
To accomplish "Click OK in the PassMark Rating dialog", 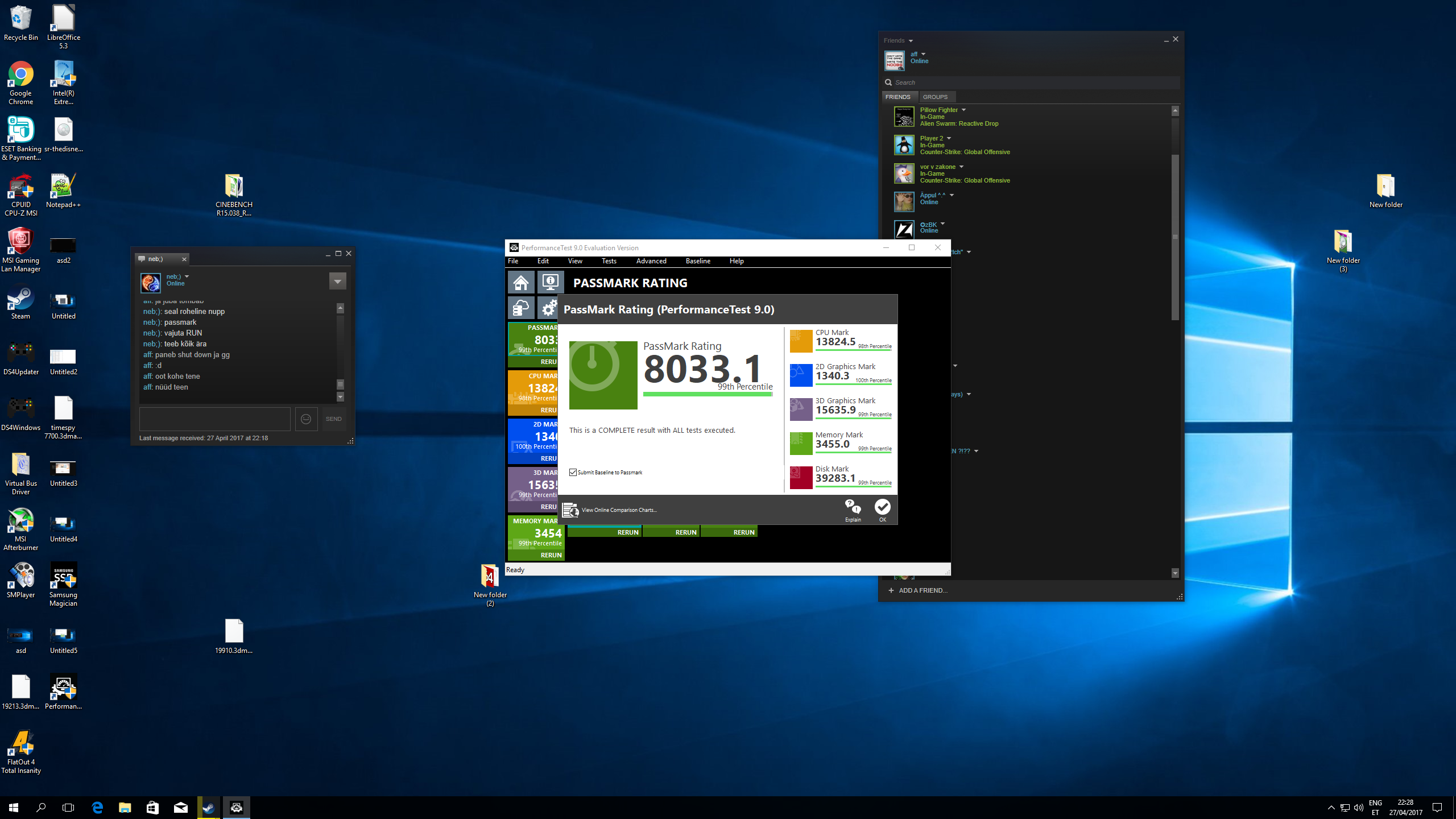I will tap(883, 510).
